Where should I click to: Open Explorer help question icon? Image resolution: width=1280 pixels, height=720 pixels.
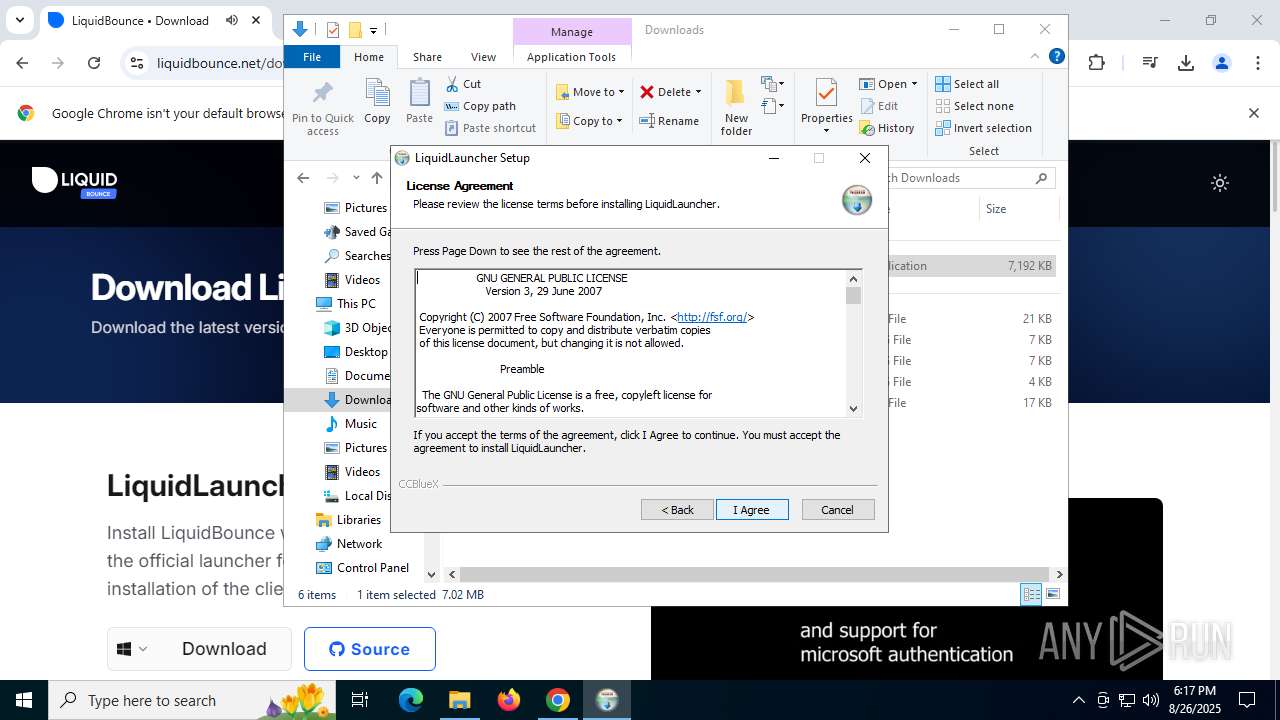(1056, 57)
